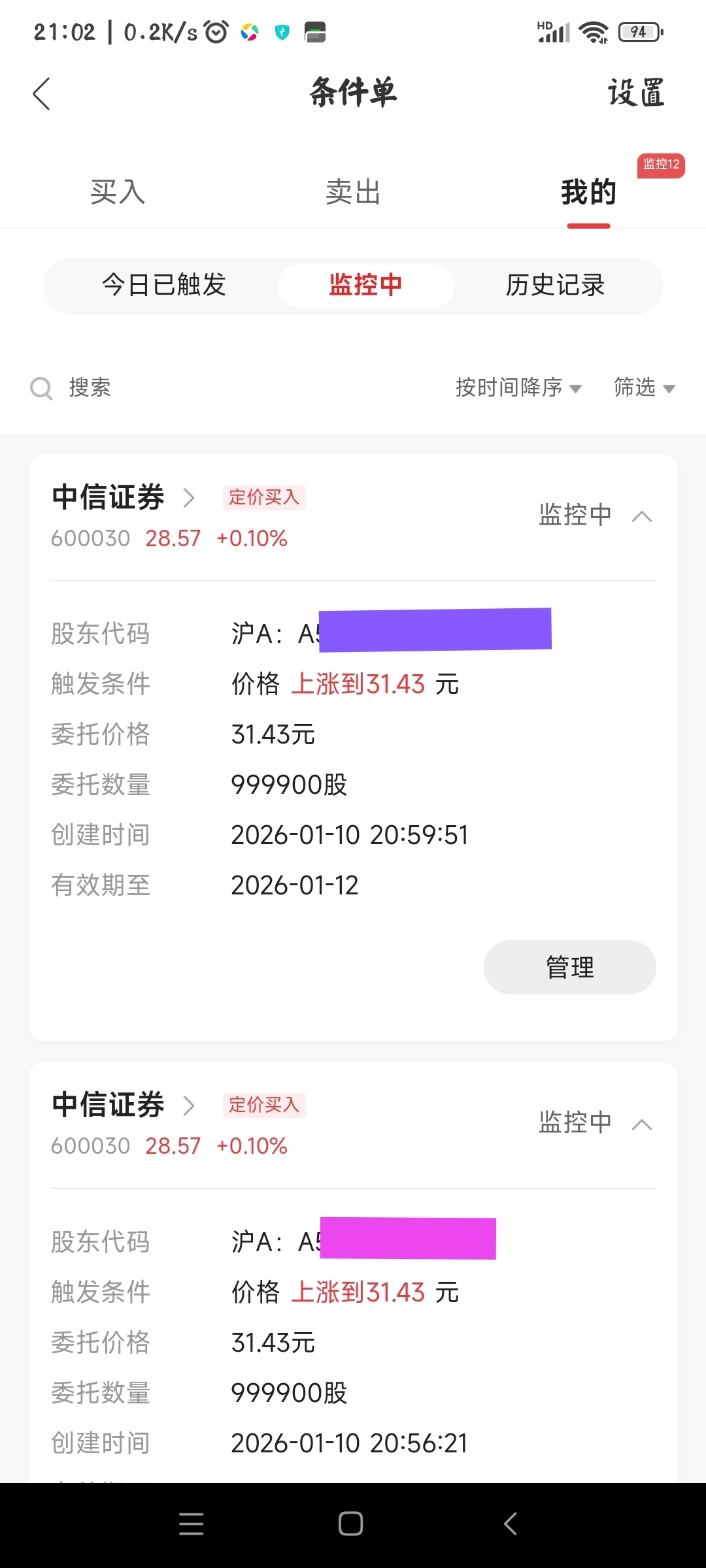Tap the back arrow in the header
The height and width of the screenshot is (1568, 706).
point(42,93)
